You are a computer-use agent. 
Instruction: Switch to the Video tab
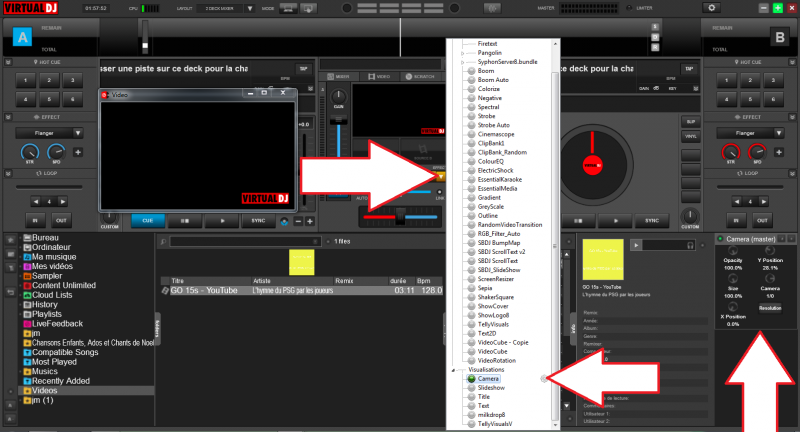380,77
